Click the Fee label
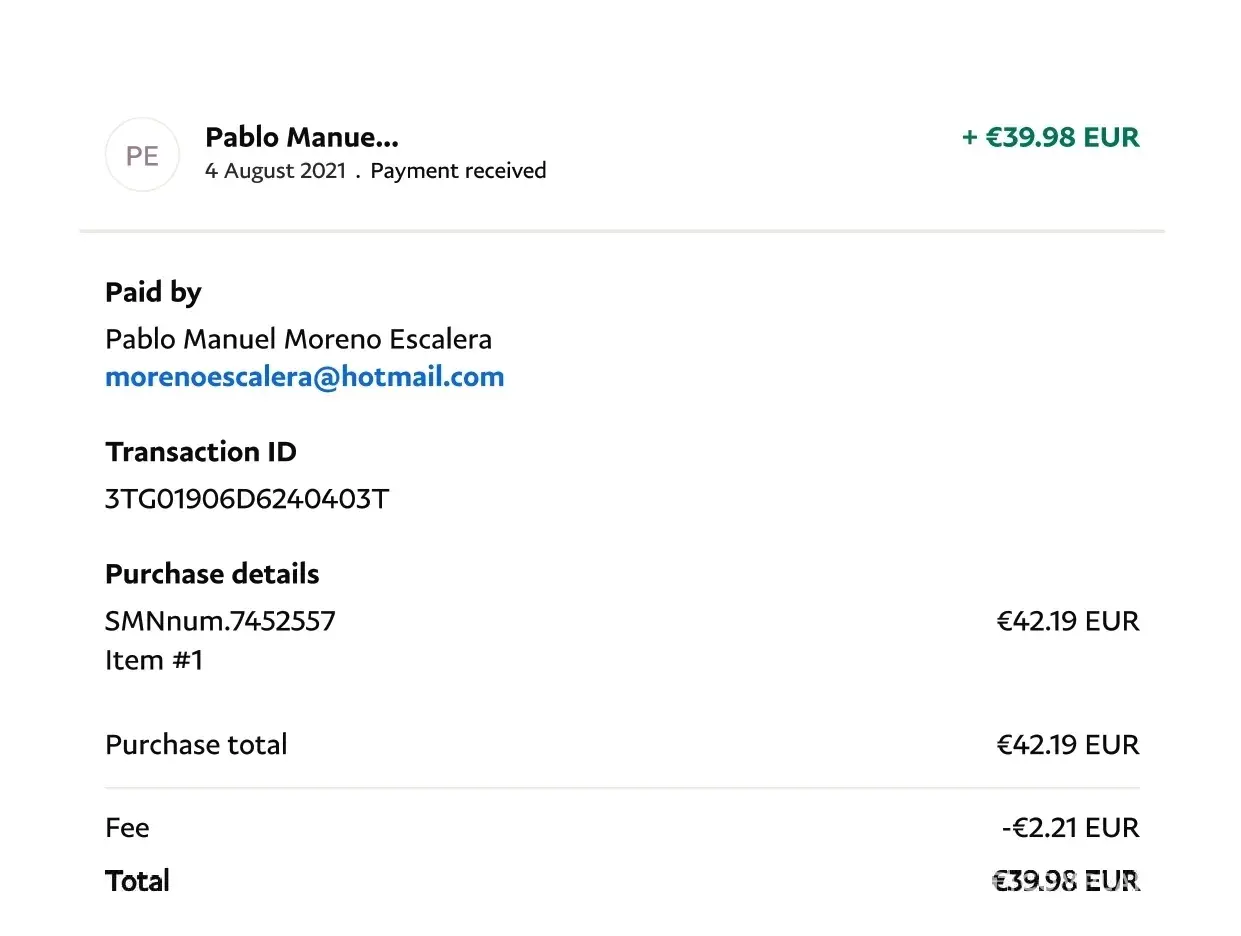 (127, 828)
